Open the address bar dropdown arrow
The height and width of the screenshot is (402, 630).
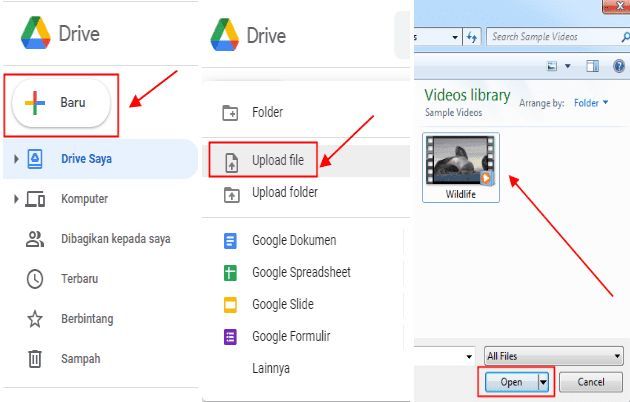455,37
